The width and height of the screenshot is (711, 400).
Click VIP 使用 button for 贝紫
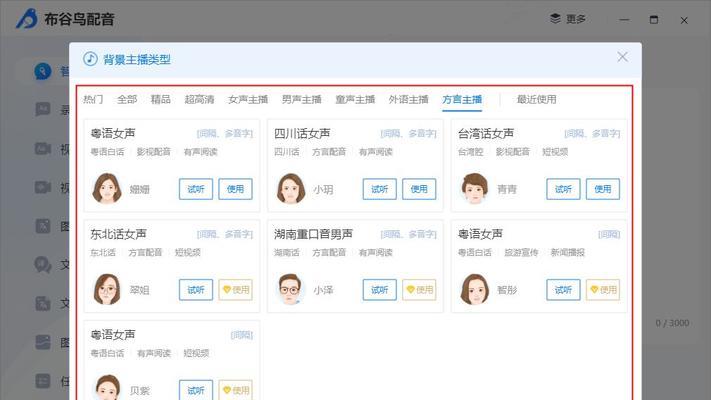(235, 390)
